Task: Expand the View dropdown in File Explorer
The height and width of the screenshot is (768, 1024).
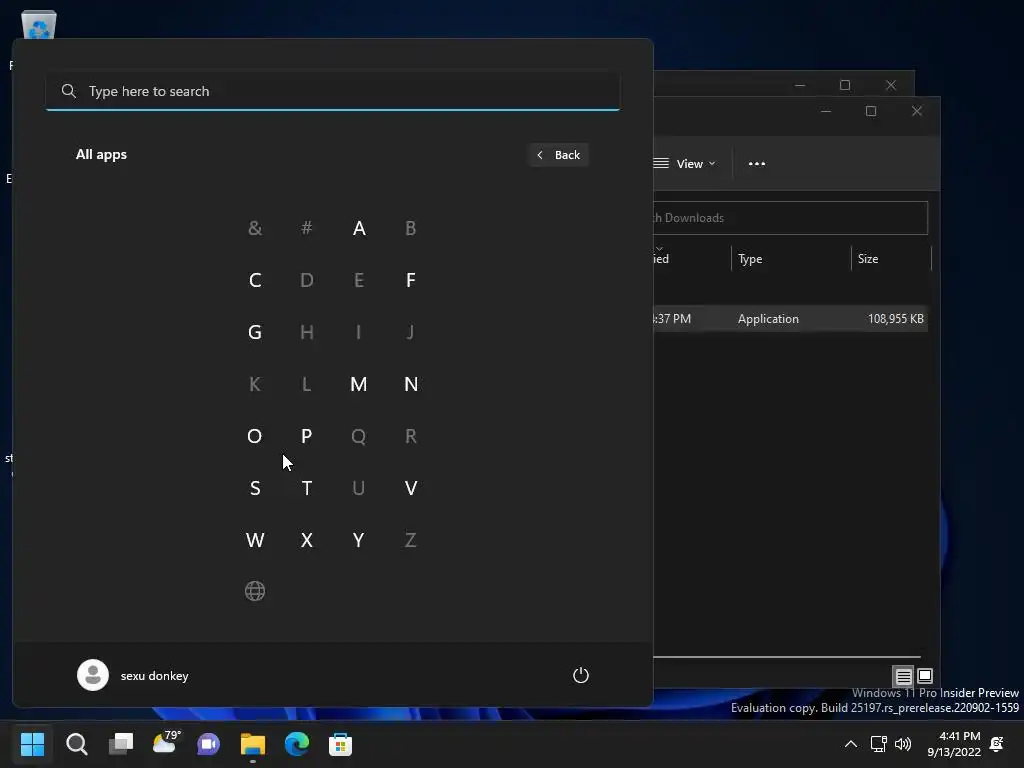Action: (x=684, y=163)
